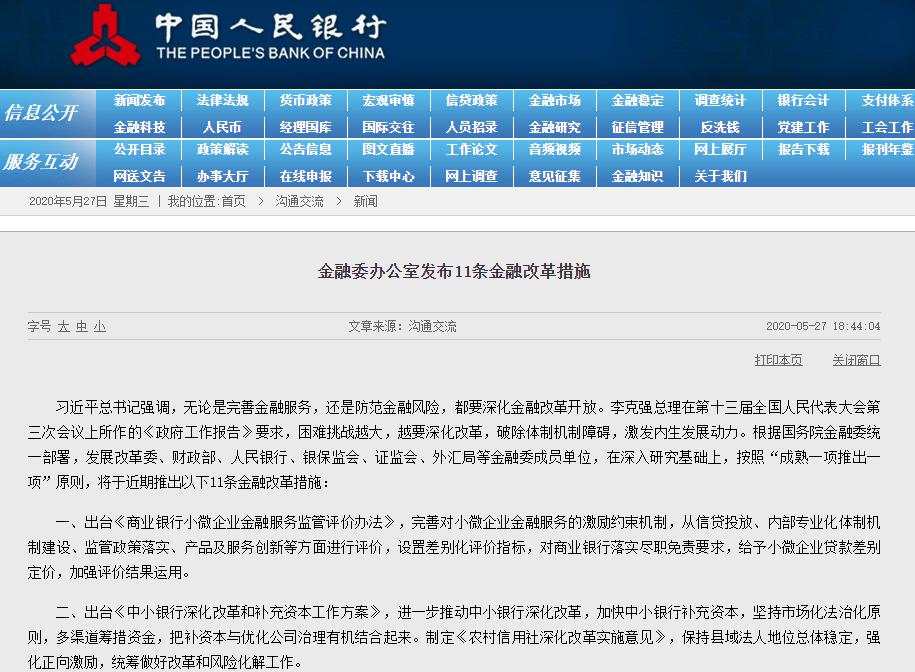Open the 公开目录 menu item

139,149
